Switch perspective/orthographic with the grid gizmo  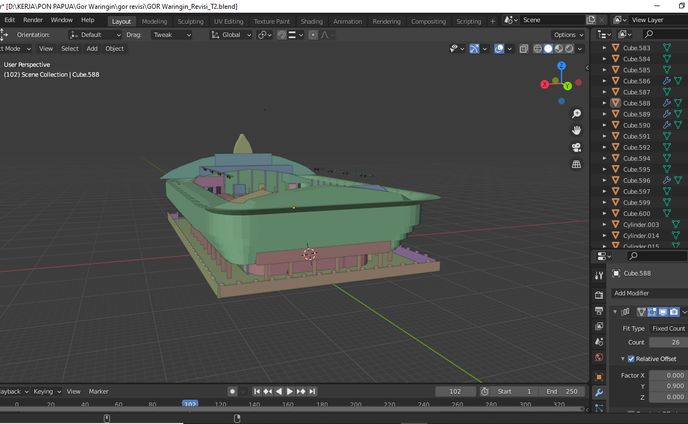coord(577,164)
